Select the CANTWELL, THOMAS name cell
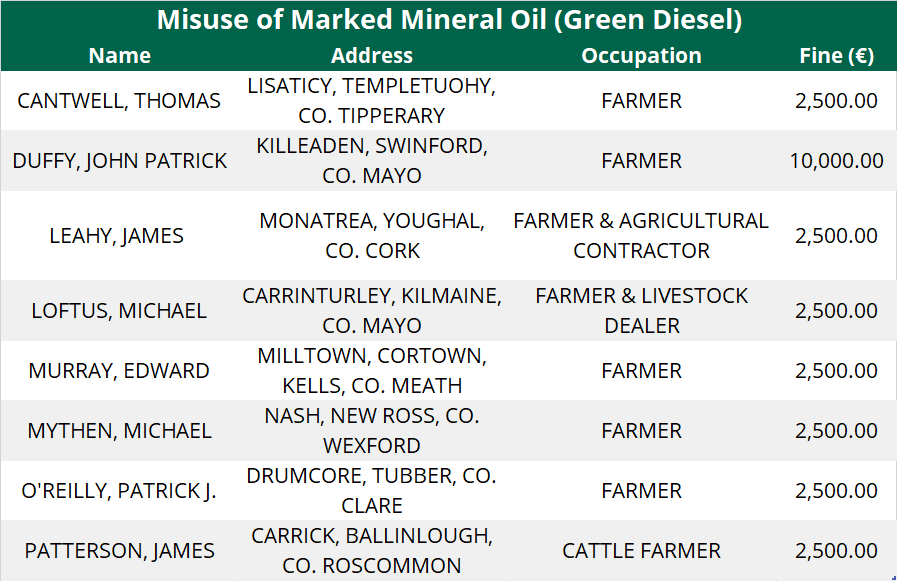897x581 pixels. coord(120,101)
